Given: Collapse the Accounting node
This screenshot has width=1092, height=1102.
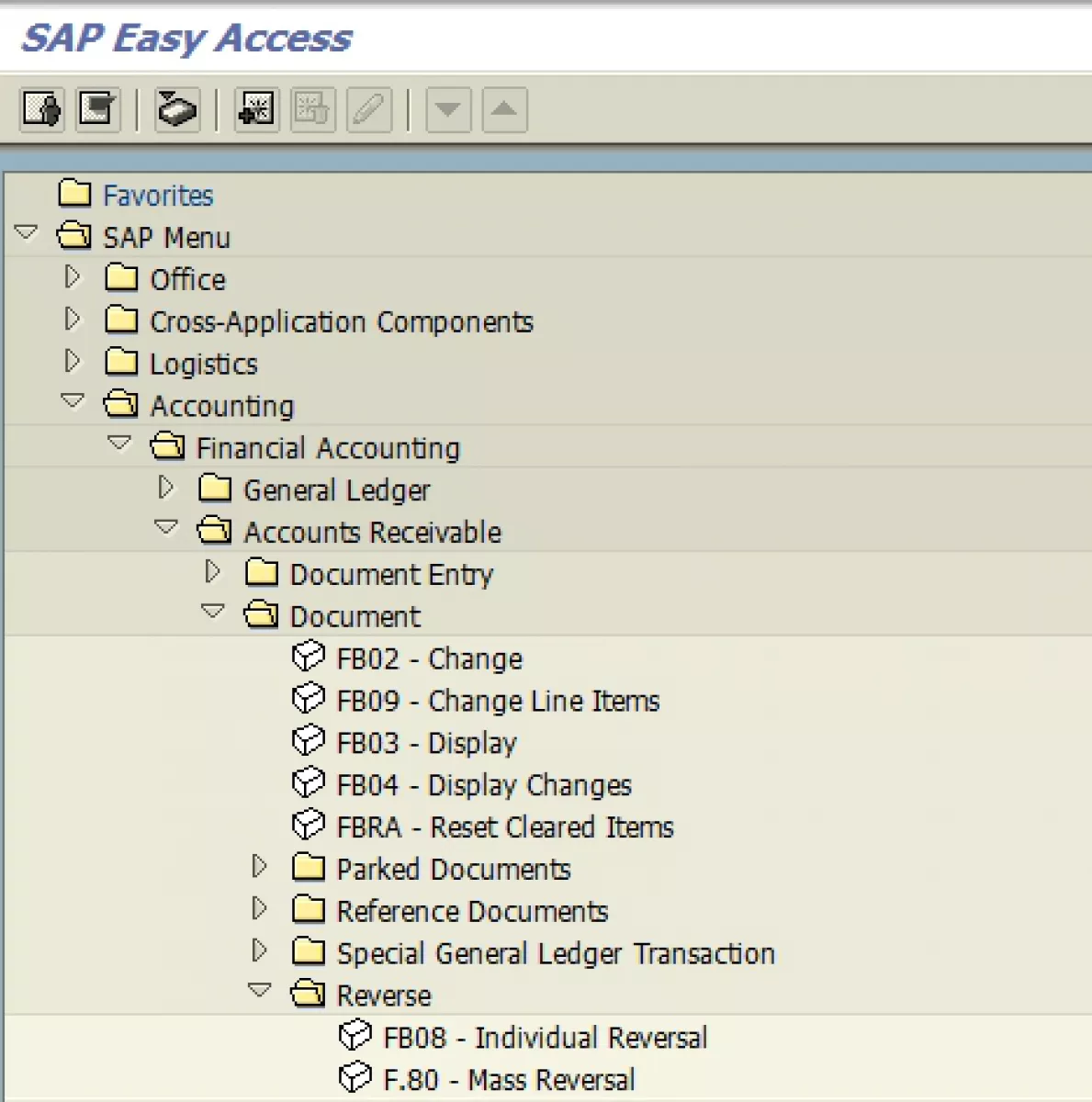Looking at the screenshot, I should [x=73, y=401].
